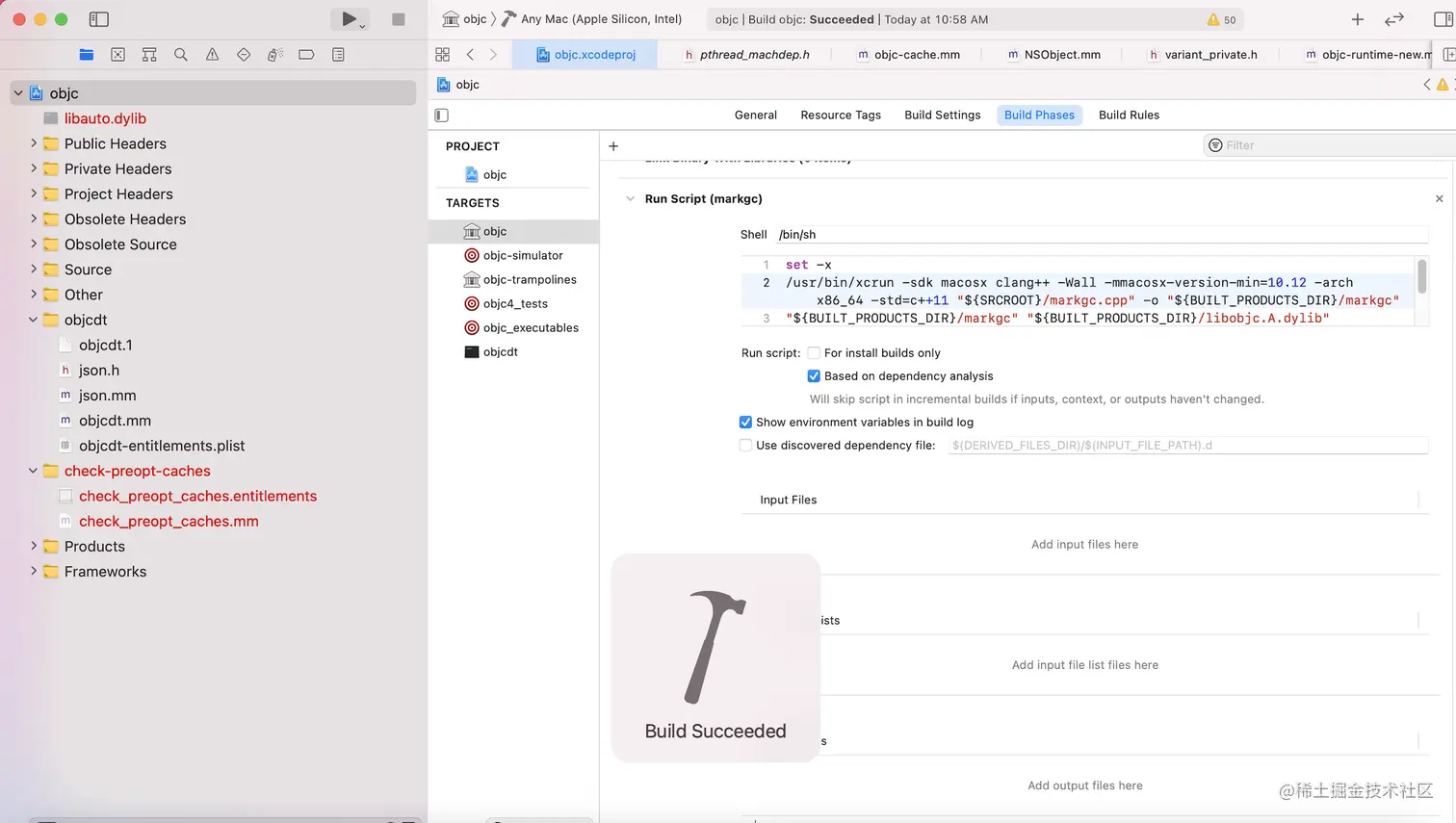Expand the Public Headers group
1456x823 pixels.
[x=34, y=143]
